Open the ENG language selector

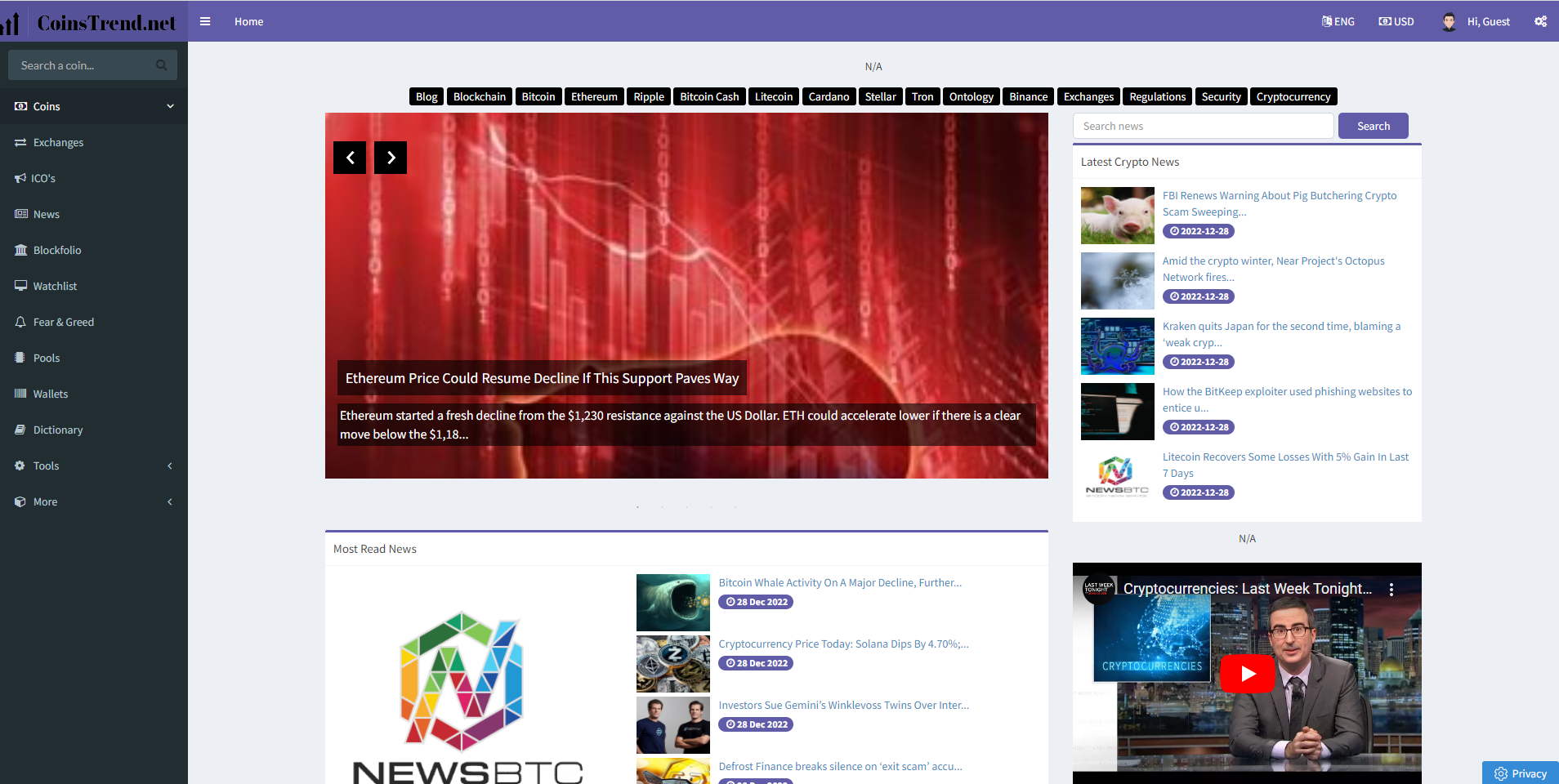pos(1338,21)
